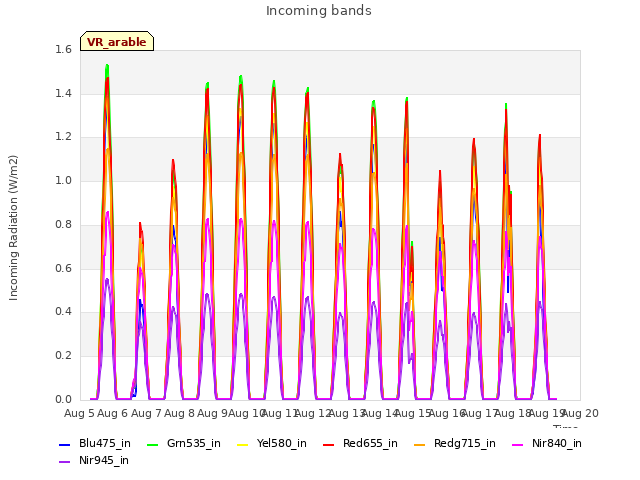Click the magenta Nir840_in legend color marker
The height and width of the screenshot is (480, 640).
(x=518, y=444)
